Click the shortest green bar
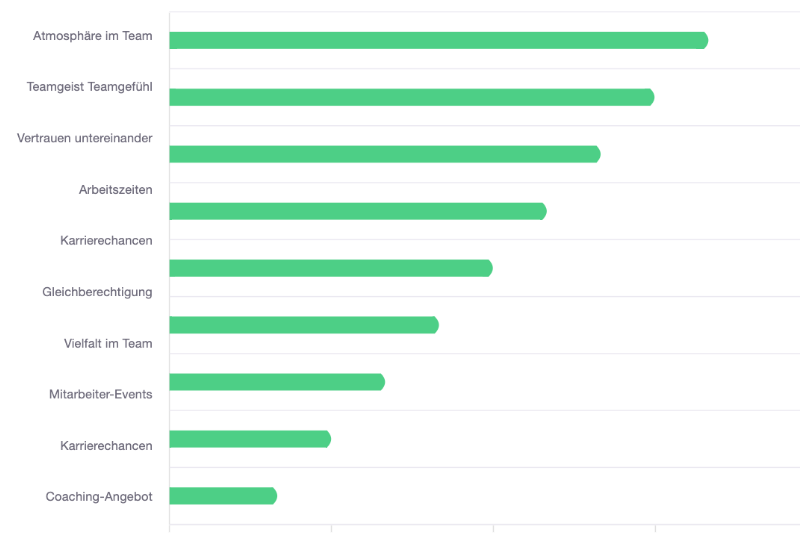This screenshot has width=800, height=533. click(x=223, y=496)
